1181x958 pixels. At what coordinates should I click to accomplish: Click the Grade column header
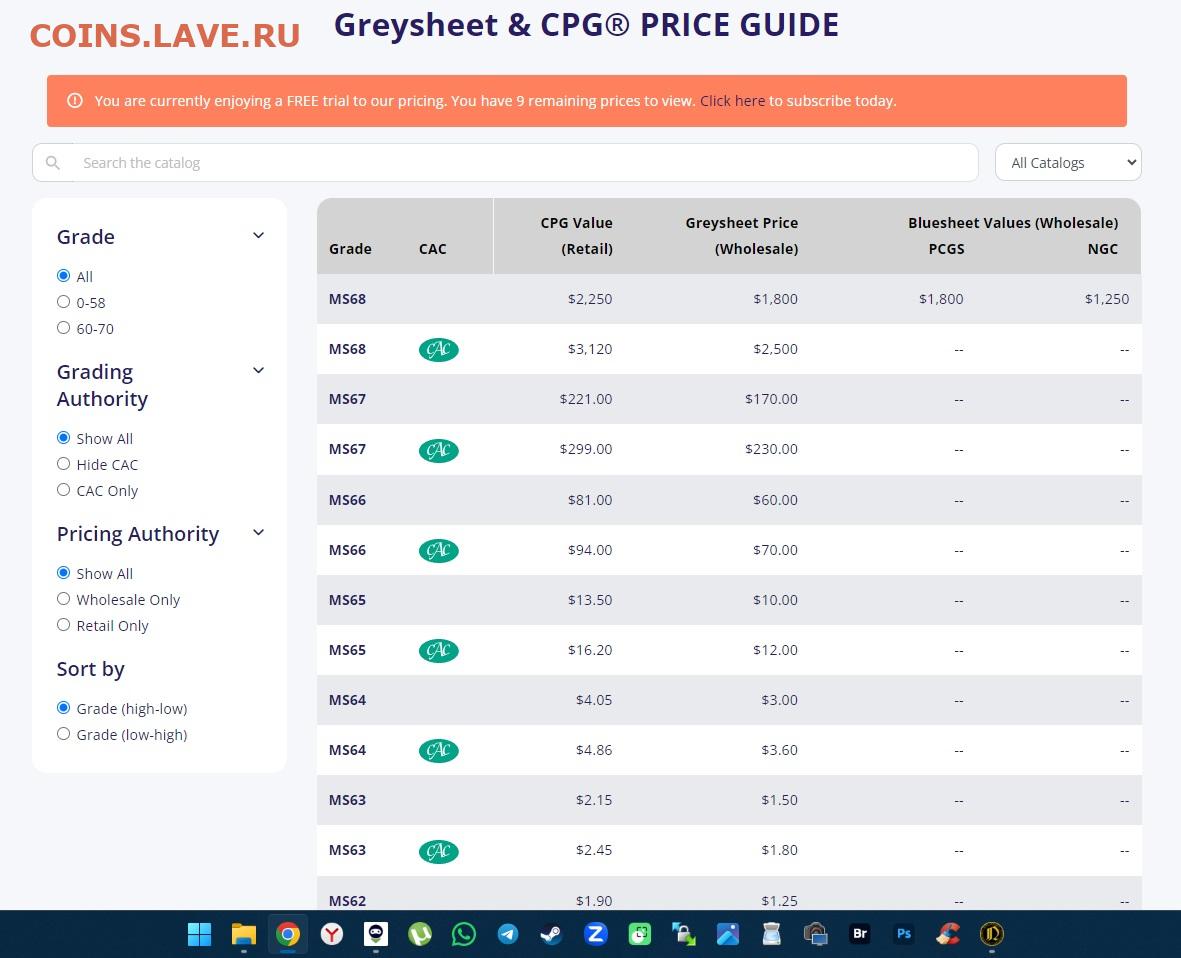coord(350,249)
